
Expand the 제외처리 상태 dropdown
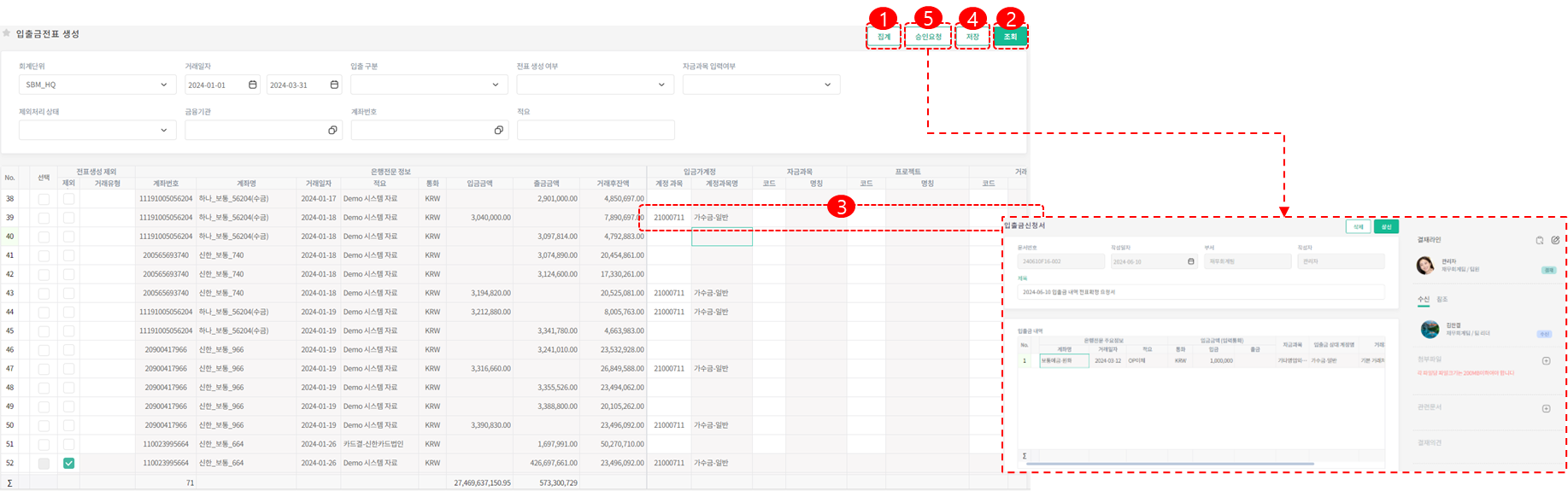tap(97, 131)
